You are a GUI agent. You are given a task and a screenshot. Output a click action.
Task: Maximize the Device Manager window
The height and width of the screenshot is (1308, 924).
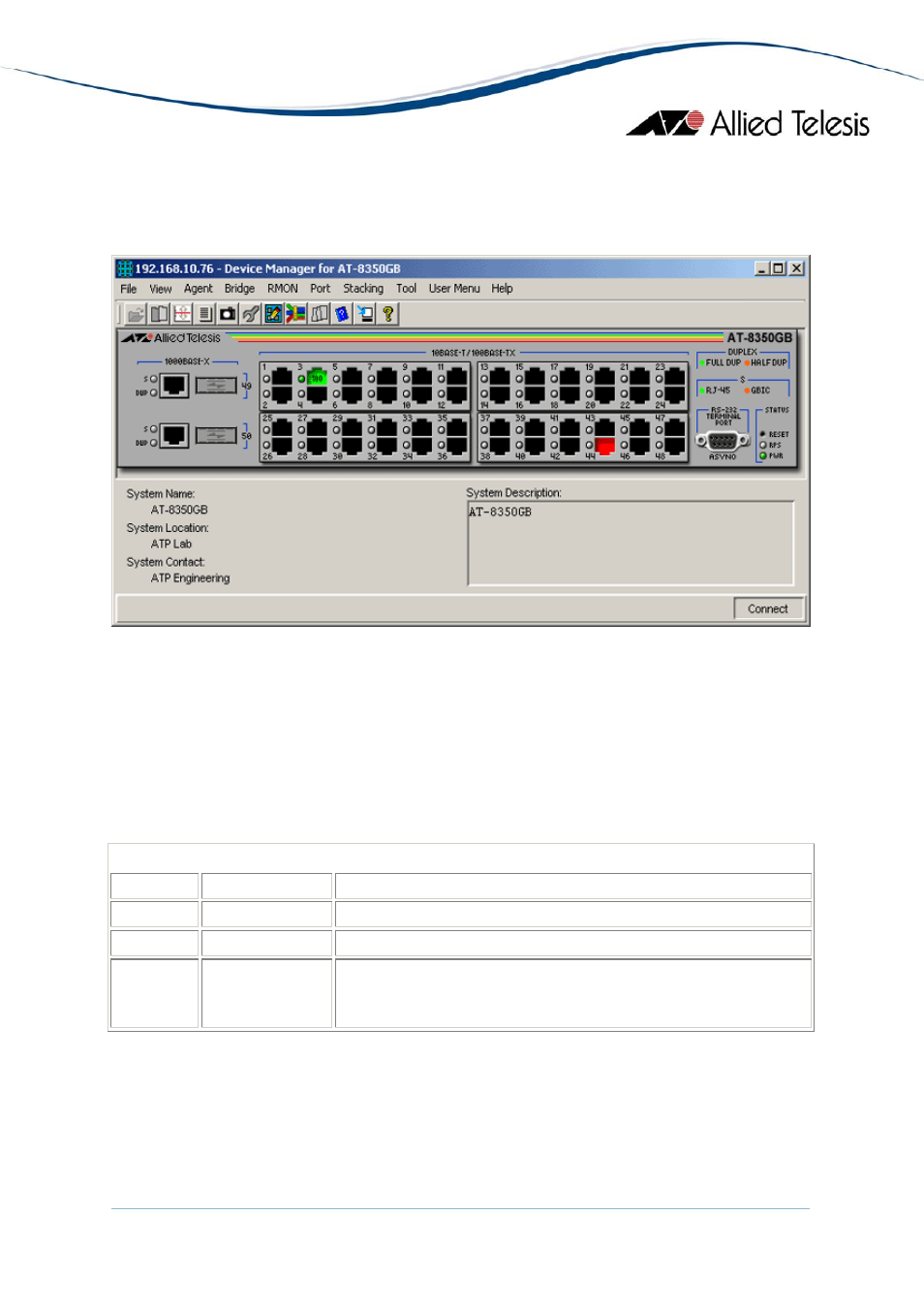tap(779, 268)
